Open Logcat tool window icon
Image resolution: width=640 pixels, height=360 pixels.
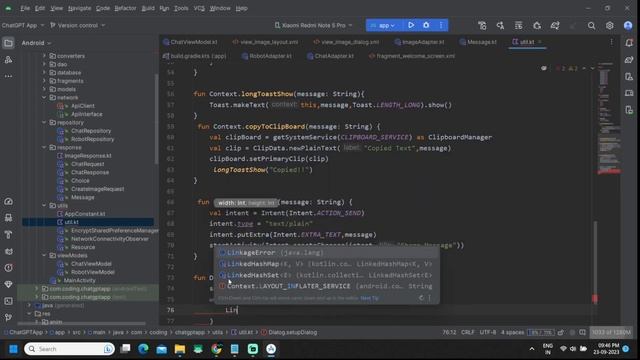click(8, 251)
